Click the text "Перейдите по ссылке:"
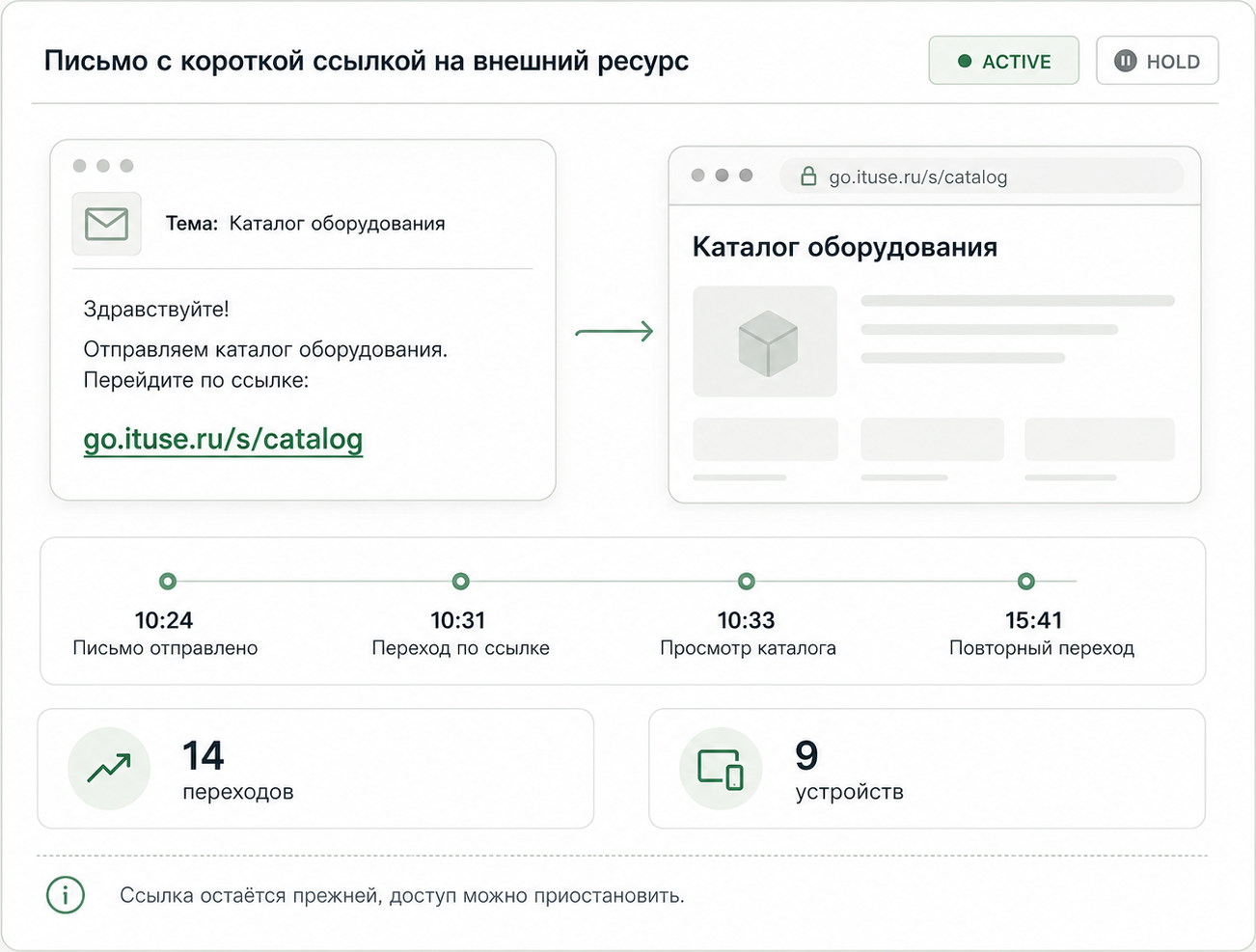Screen dimensions: 1256x952 196,380
